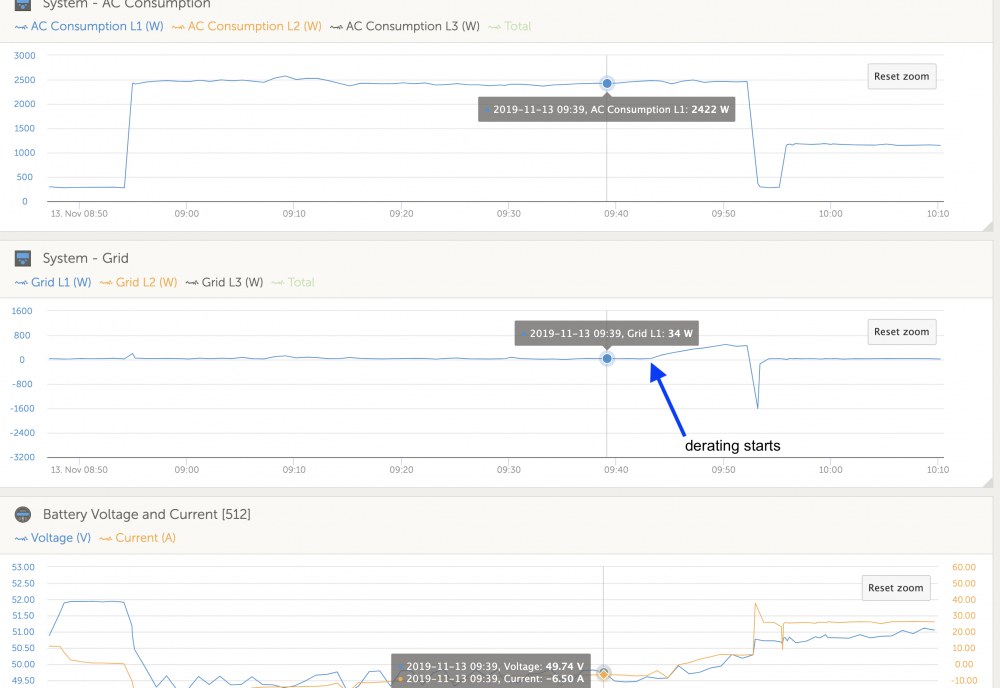Reset zoom on Grid chart

click(902, 332)
